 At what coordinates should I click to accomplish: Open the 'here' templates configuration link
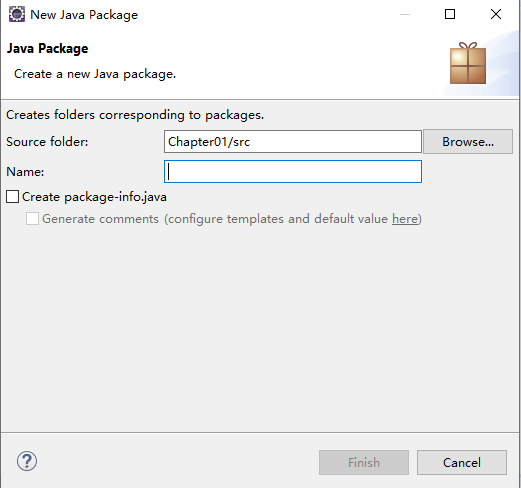[x=405, y=219]
